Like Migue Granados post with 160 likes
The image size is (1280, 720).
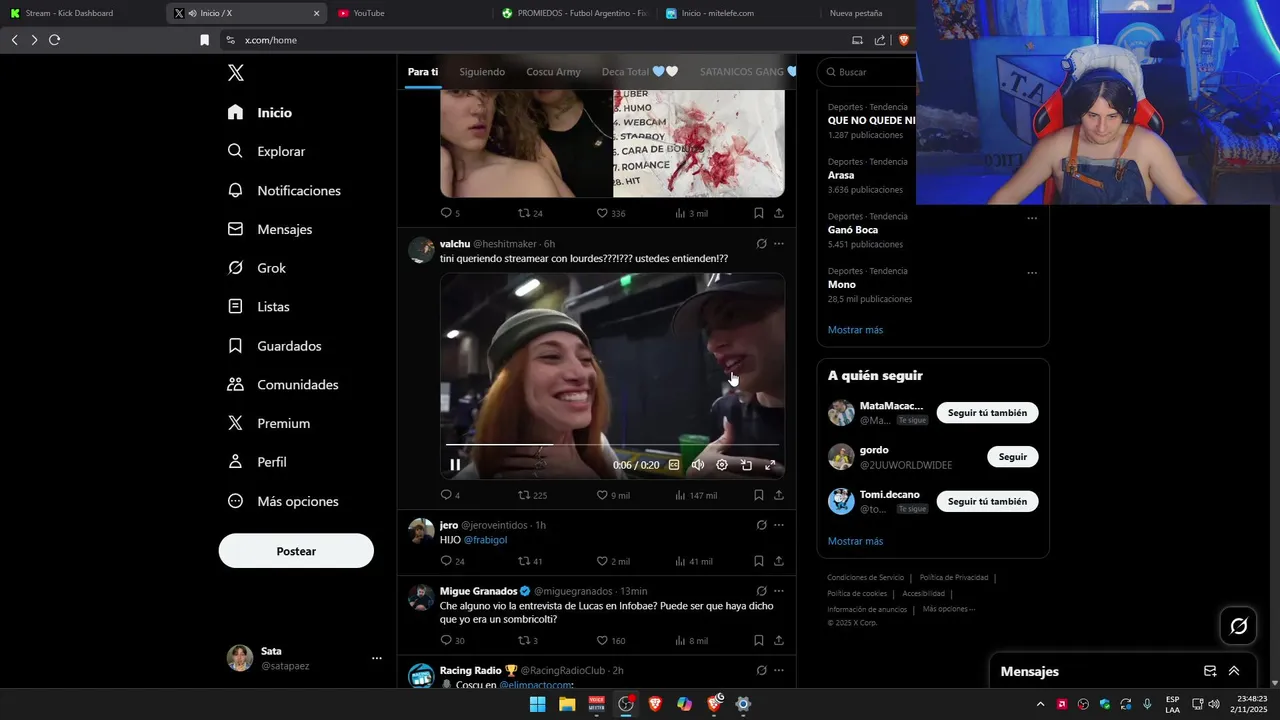click(x=610, y=641)
